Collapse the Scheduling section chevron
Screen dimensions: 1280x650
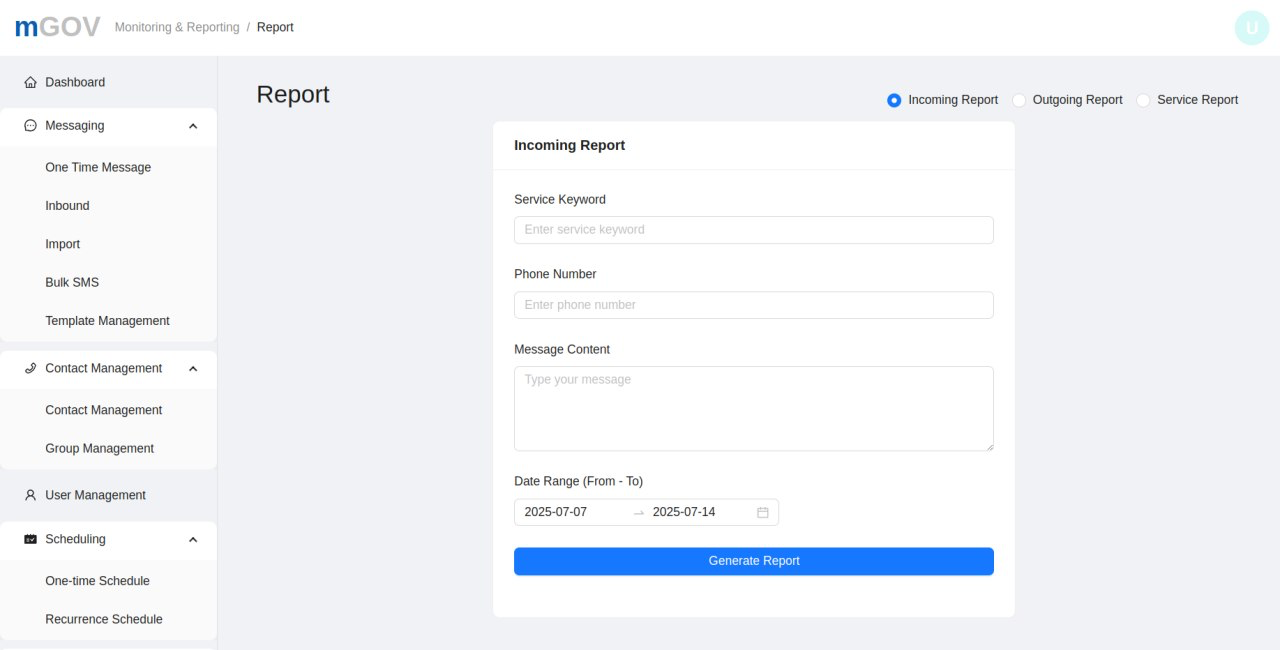coord(193,540)
